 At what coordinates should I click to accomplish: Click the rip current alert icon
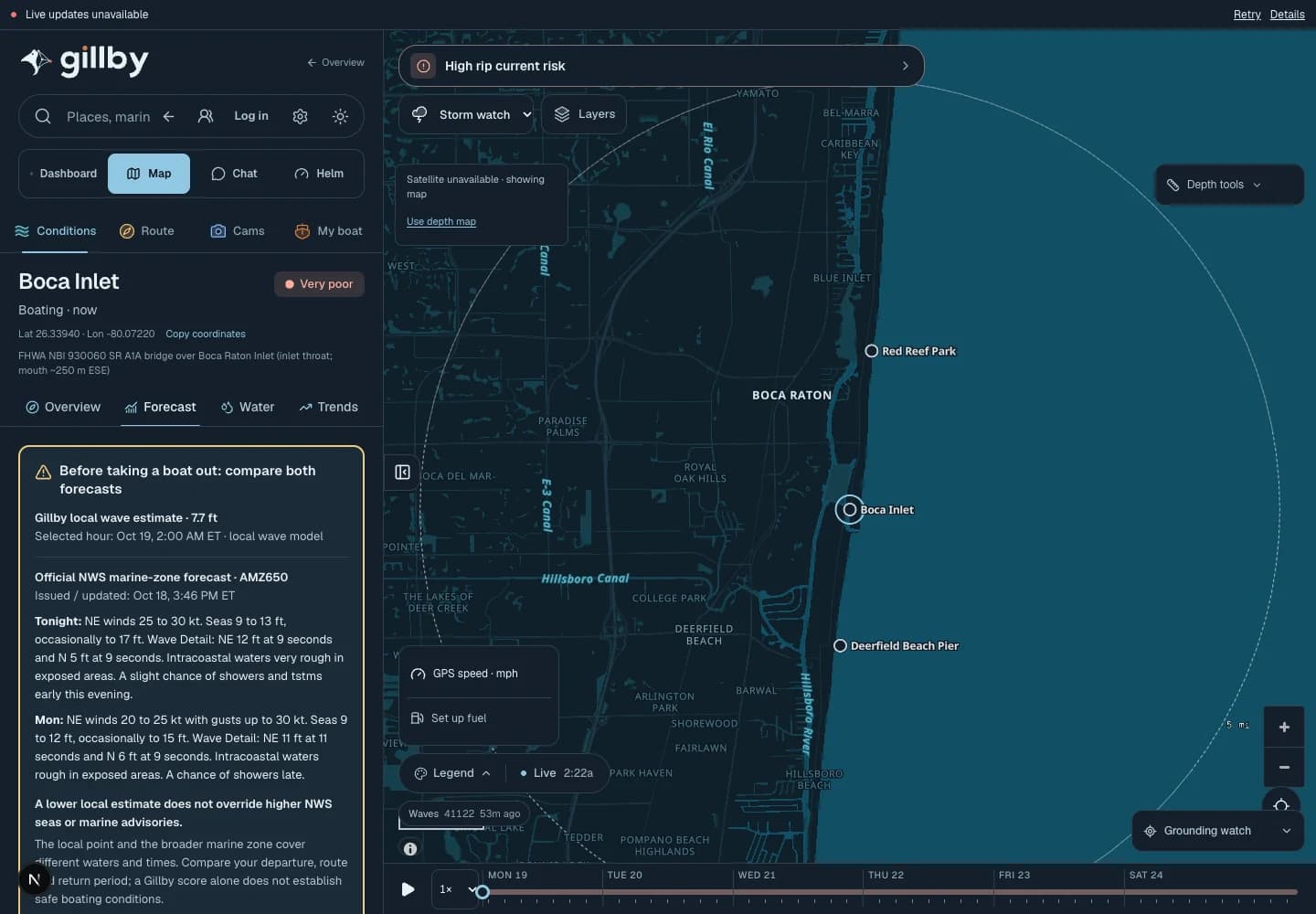tap(423, 66)
